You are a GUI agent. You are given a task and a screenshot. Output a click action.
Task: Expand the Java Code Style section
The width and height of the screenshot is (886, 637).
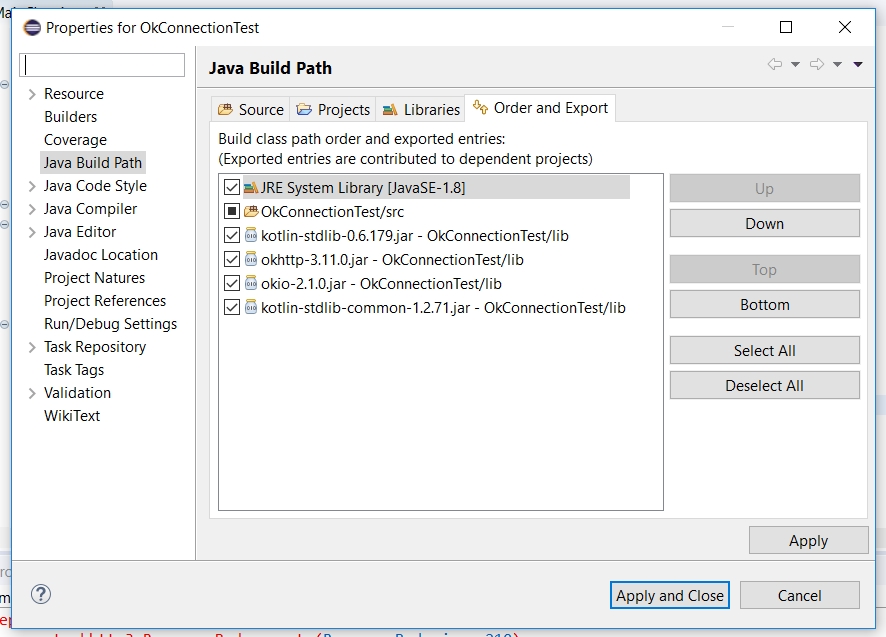(31, 185)
